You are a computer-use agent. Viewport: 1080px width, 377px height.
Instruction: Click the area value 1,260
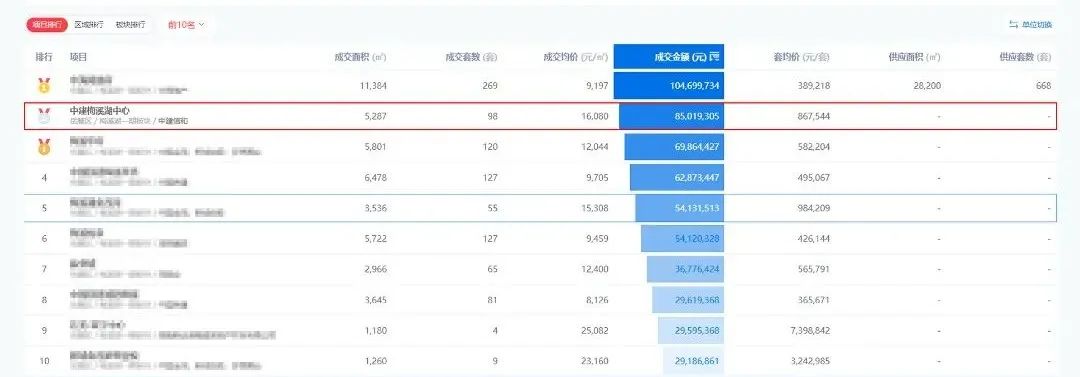tap(375, 360)
